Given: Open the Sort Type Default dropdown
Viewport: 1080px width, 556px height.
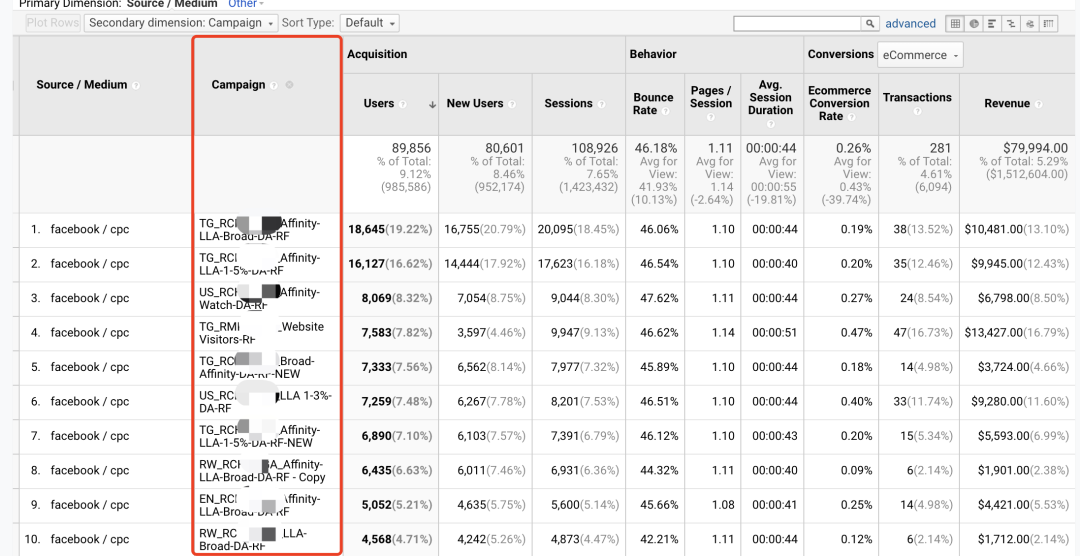Looking at the screenshot, I should pos(369,23).
